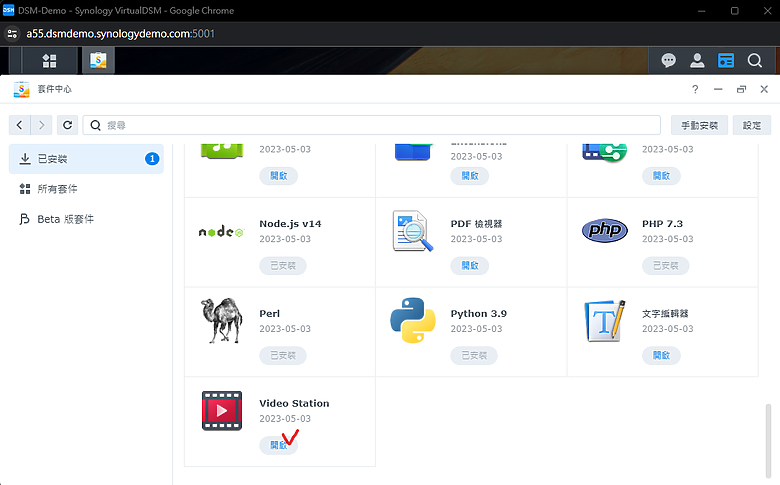780x485 pixels.
Task: Refresh the package list
Action: pos(67,125)
